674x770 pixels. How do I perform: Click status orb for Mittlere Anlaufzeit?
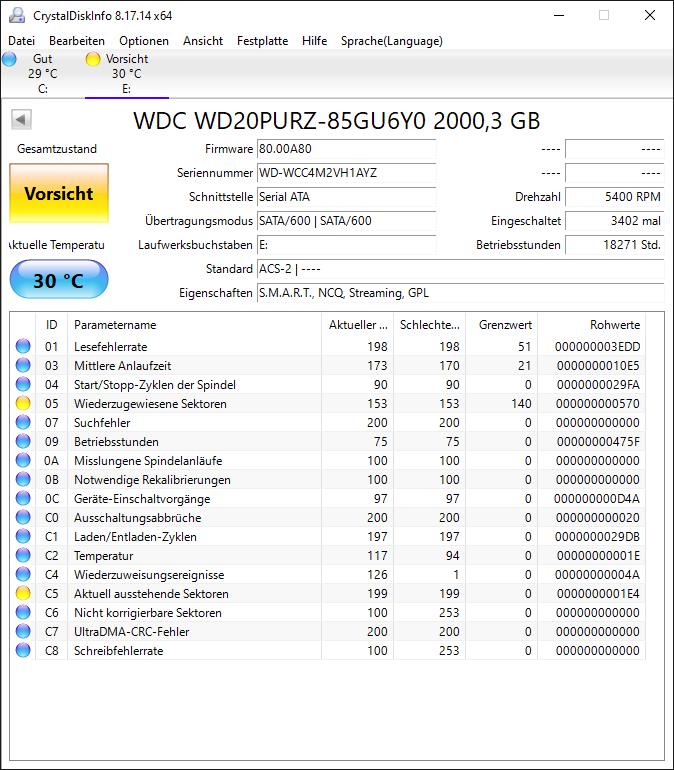tap(23, 365)
